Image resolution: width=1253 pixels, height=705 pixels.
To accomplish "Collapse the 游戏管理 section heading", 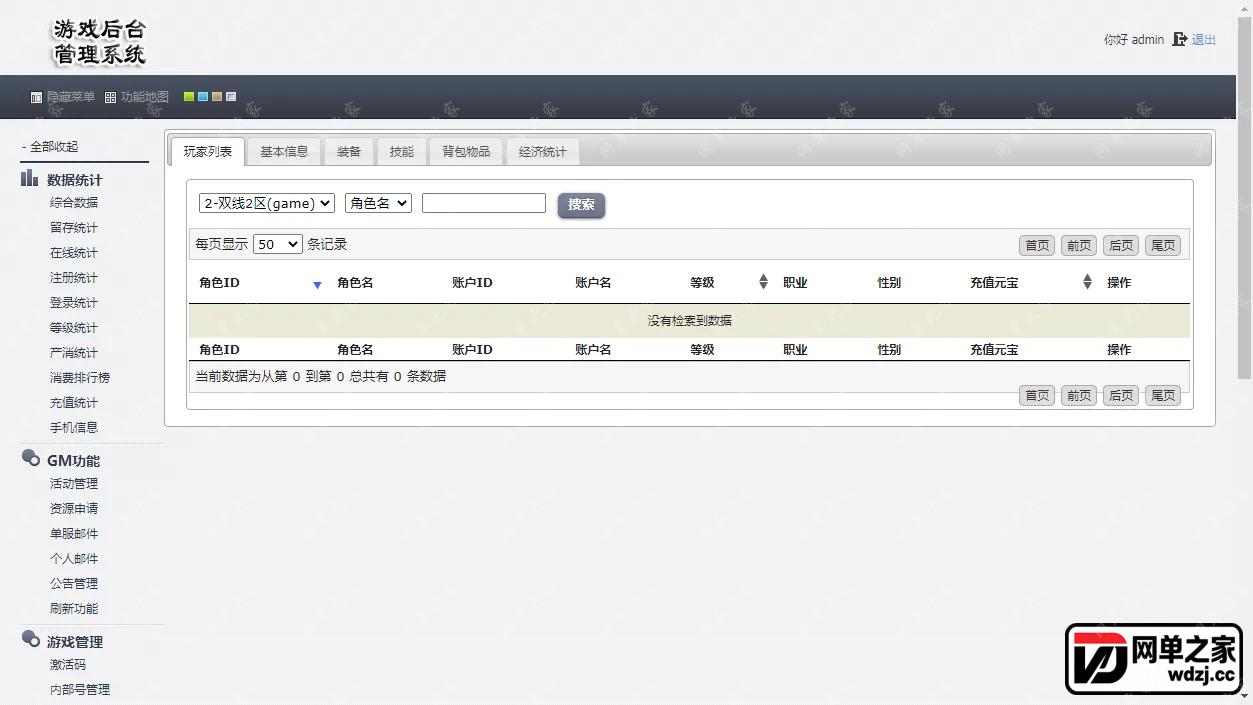I will point(74,642).
